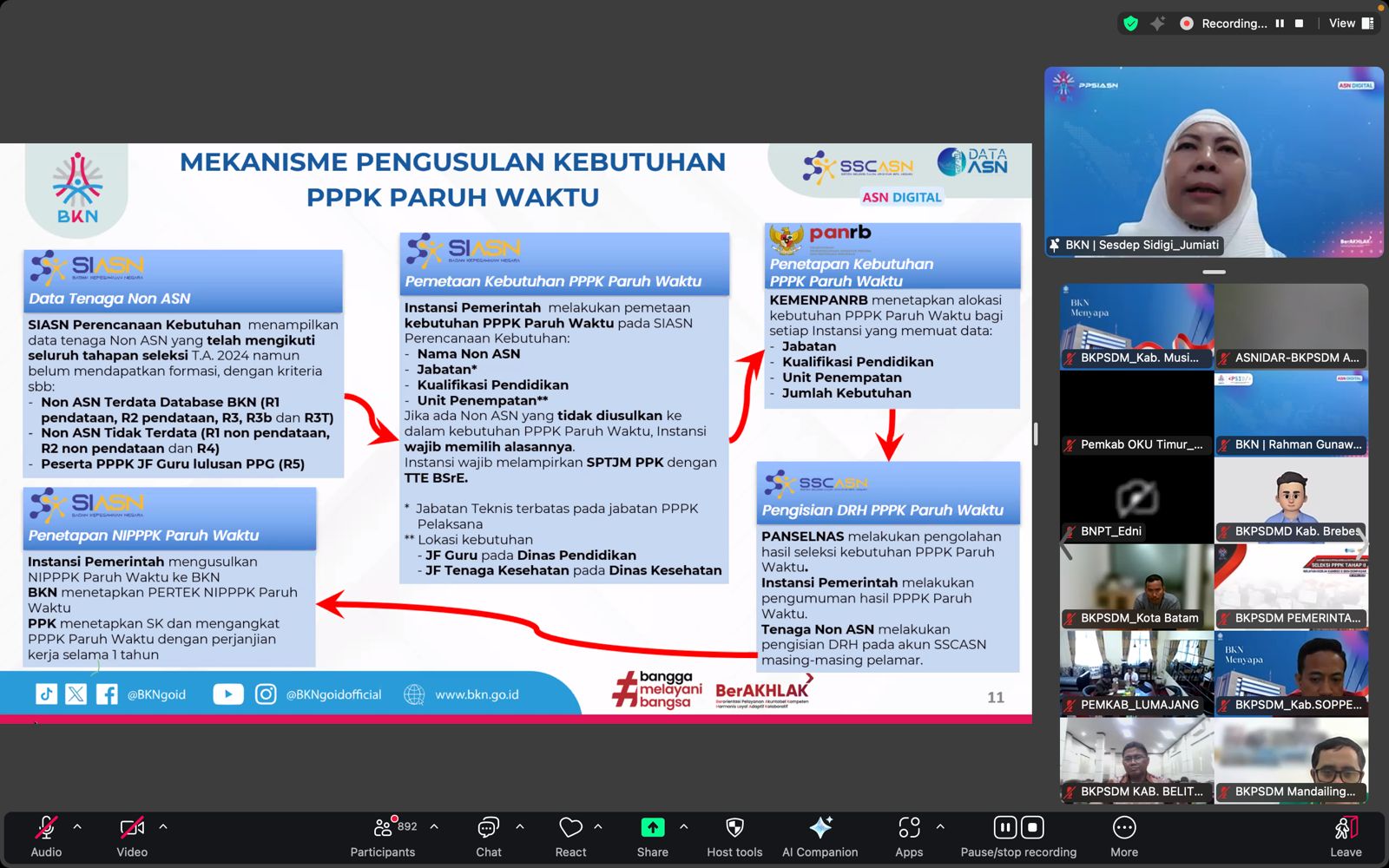Leave the meeting
The image size is (1389, 868).
(1346, 837)
